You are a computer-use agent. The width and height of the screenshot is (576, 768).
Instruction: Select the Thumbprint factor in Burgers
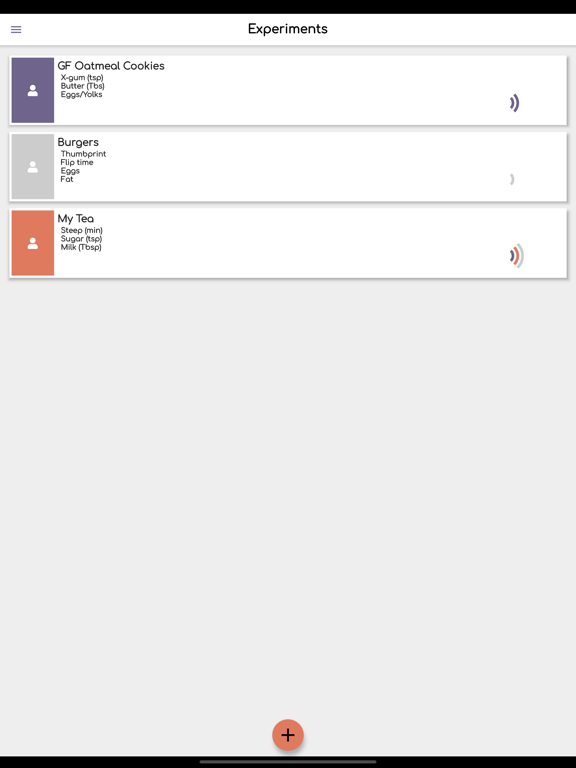(x=83, y=154)
